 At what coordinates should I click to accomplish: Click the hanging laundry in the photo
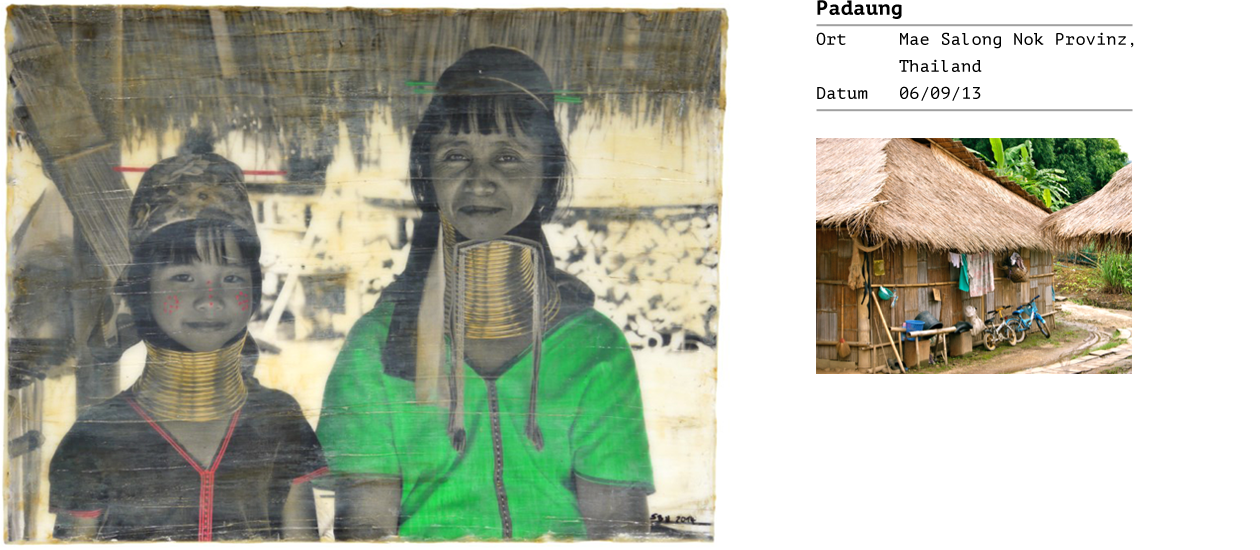point(973,273)
